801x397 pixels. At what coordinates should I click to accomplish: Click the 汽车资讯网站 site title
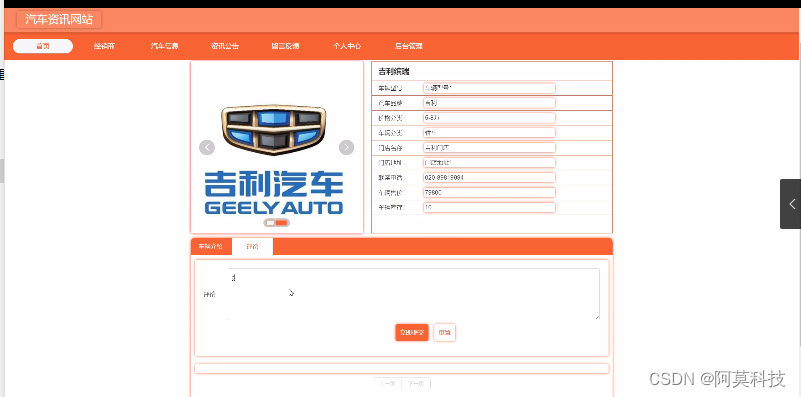click(59, 20)
